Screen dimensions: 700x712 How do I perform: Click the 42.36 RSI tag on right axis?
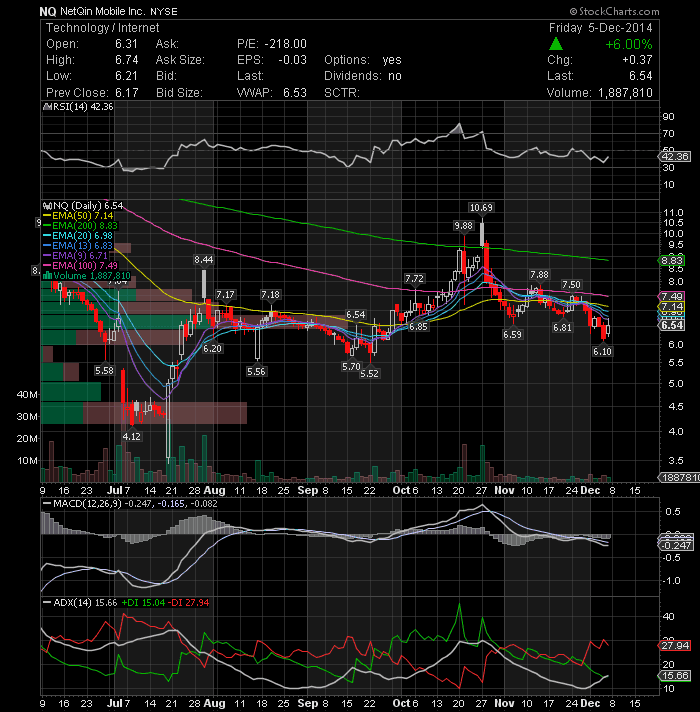click(675, 157)
